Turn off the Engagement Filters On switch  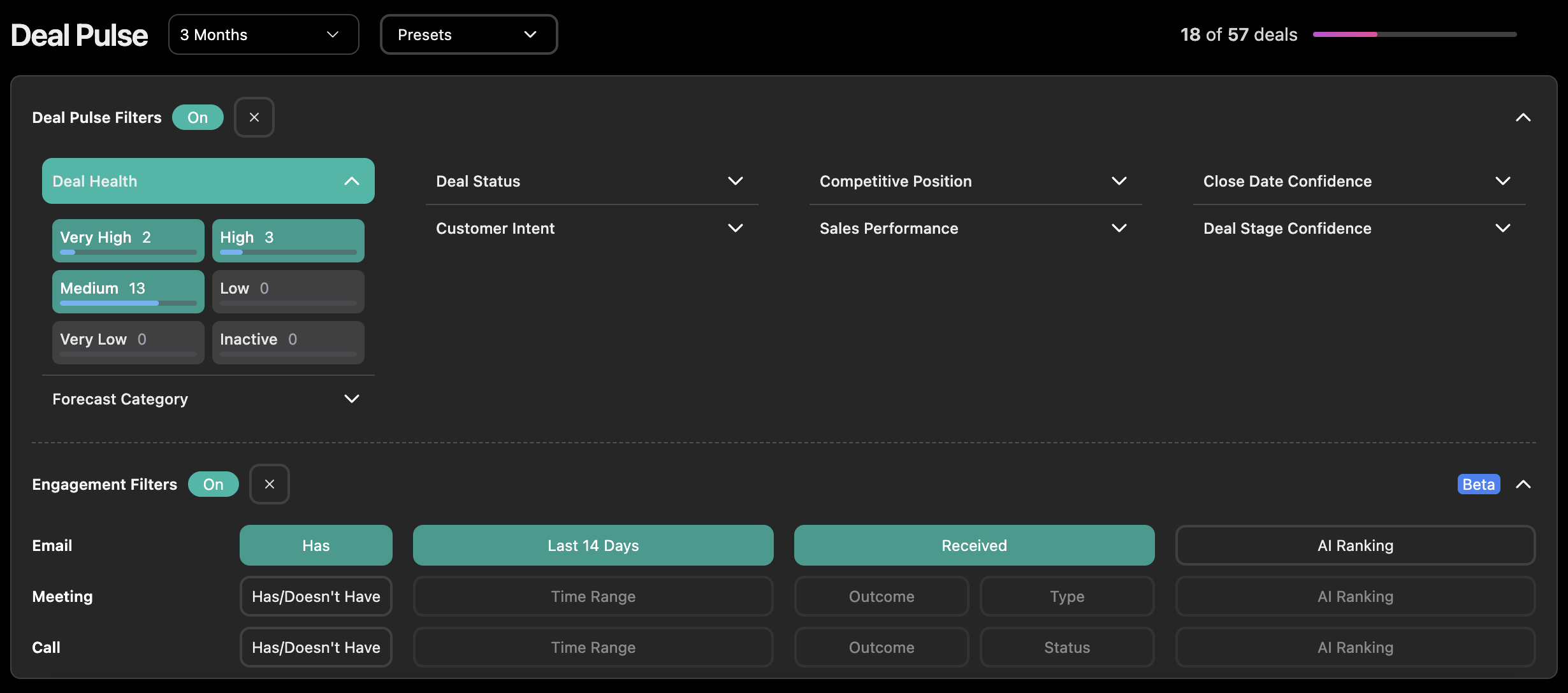click(x=214, y=484)
